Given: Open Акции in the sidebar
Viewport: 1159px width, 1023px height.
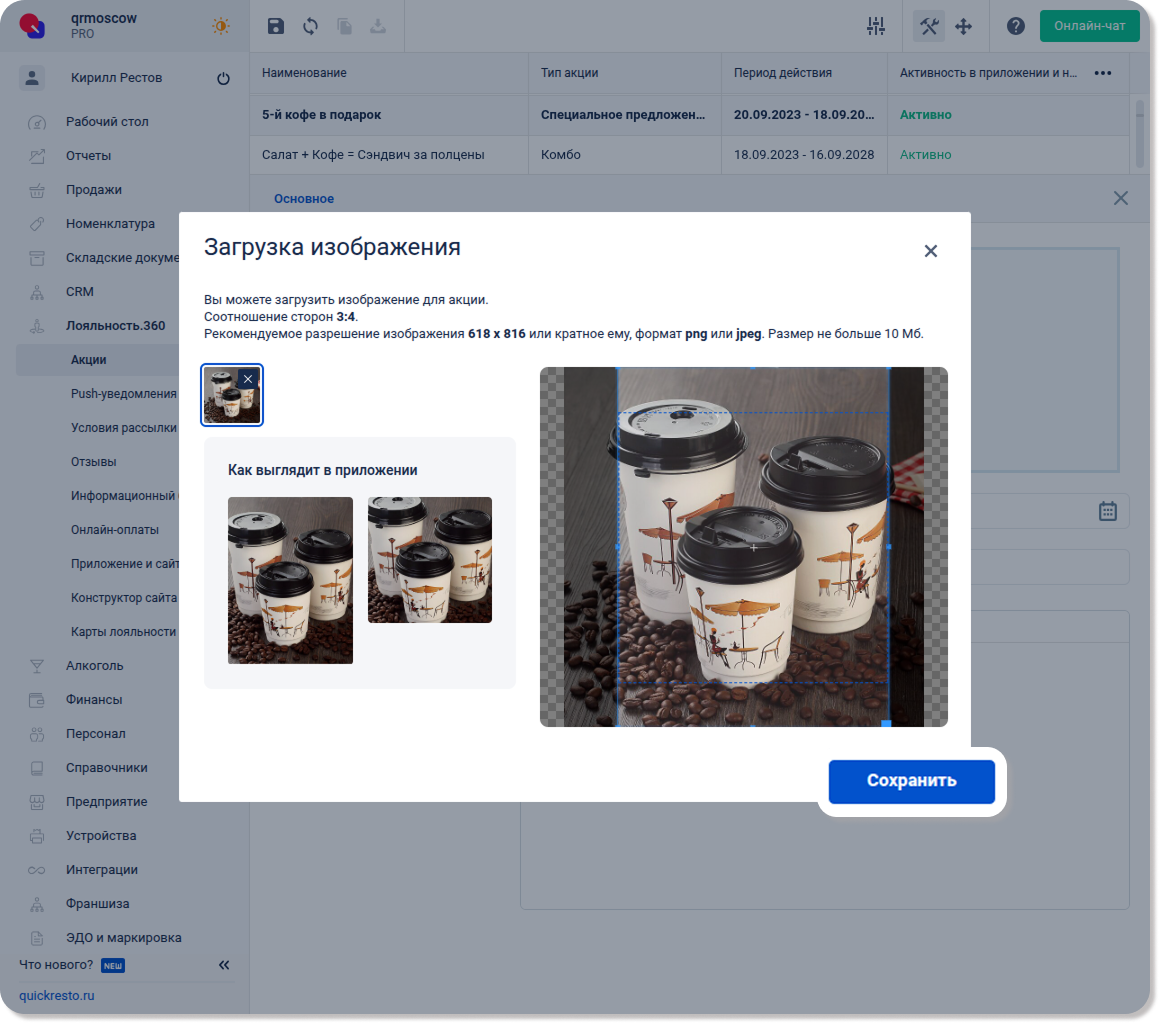Looking at the screenshot, I should point(89,360).
